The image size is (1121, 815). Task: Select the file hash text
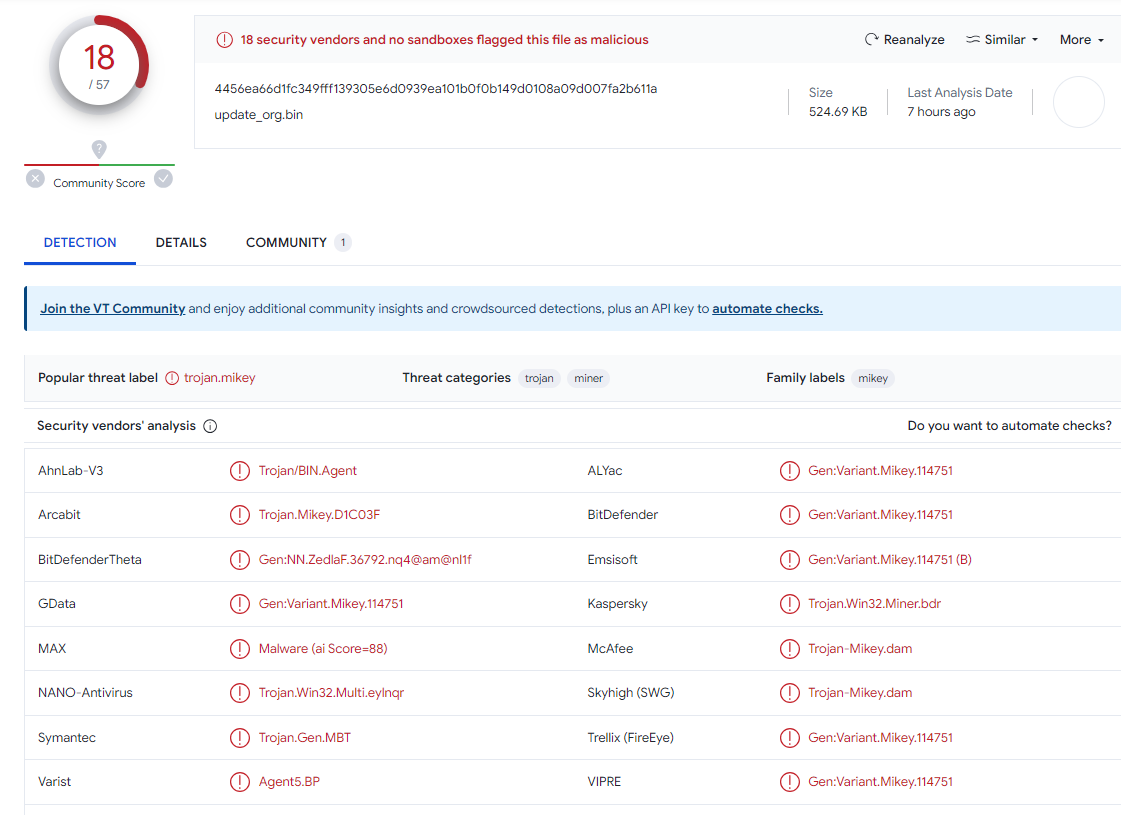[435, 89]
